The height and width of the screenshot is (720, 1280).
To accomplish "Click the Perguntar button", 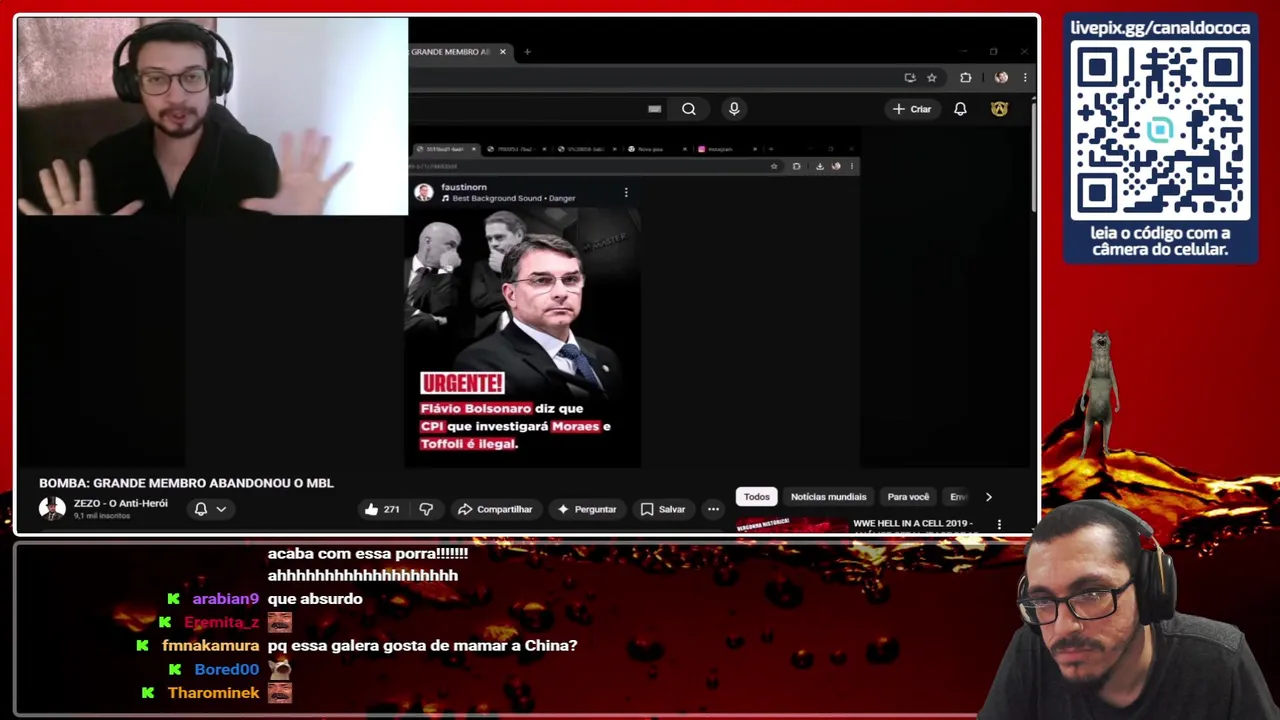I will point(586,509).
